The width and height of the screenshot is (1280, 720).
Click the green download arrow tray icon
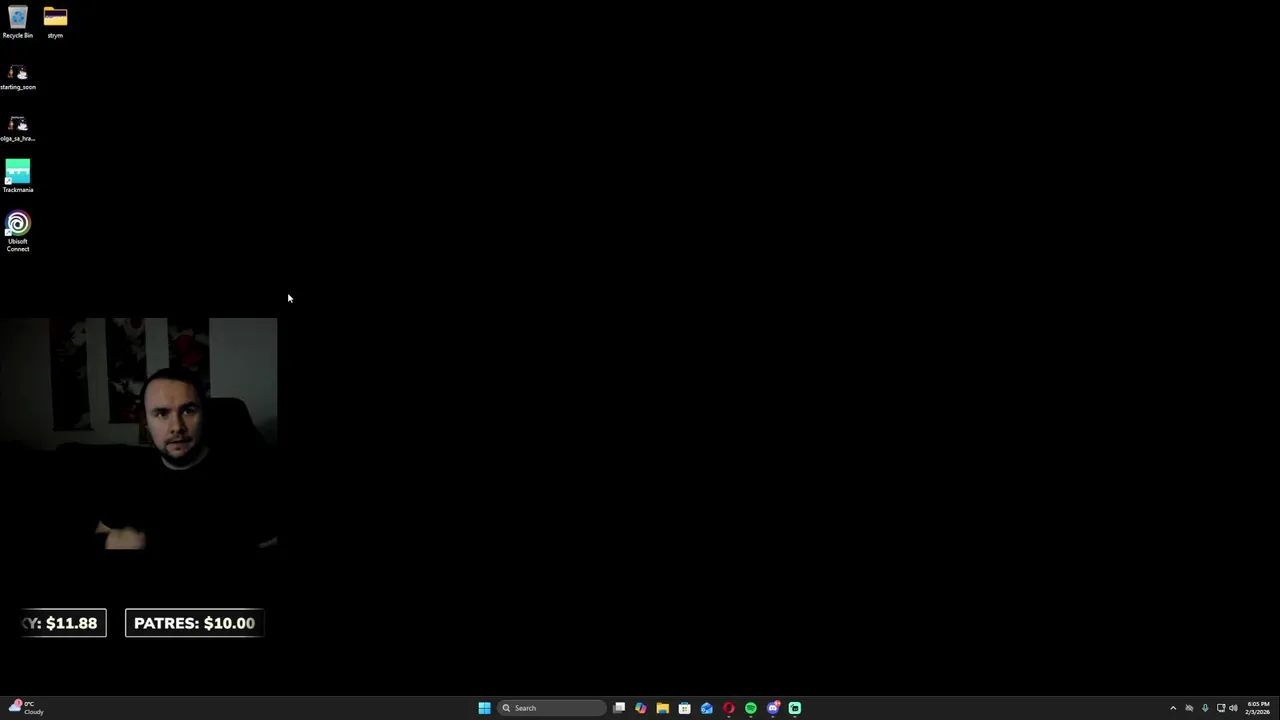[x=1205, y=708]
